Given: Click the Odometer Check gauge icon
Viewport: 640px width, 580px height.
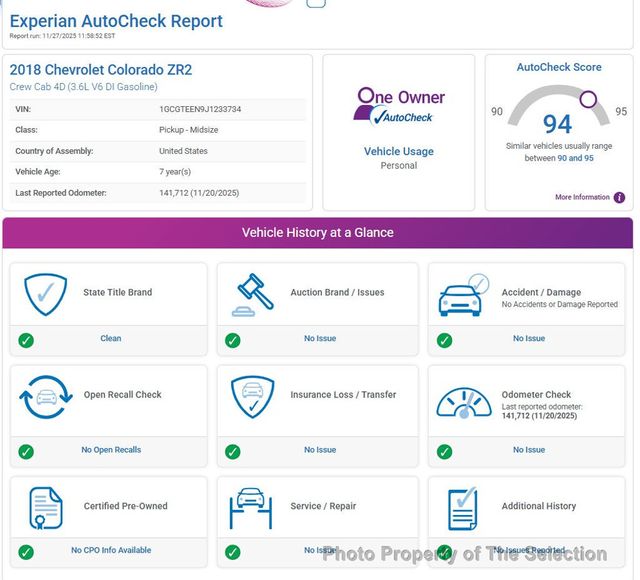Looking at the screenshot, I should [464, 400].
